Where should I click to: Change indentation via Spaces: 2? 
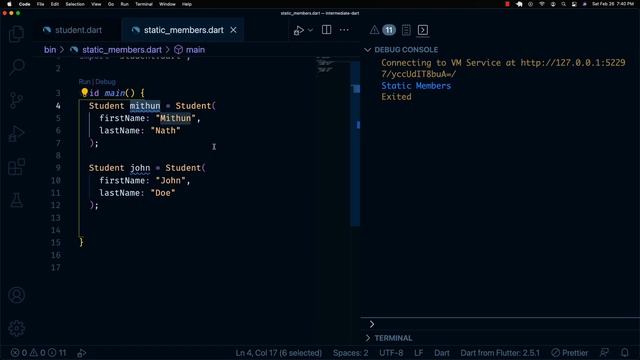(x=350, y=353)
